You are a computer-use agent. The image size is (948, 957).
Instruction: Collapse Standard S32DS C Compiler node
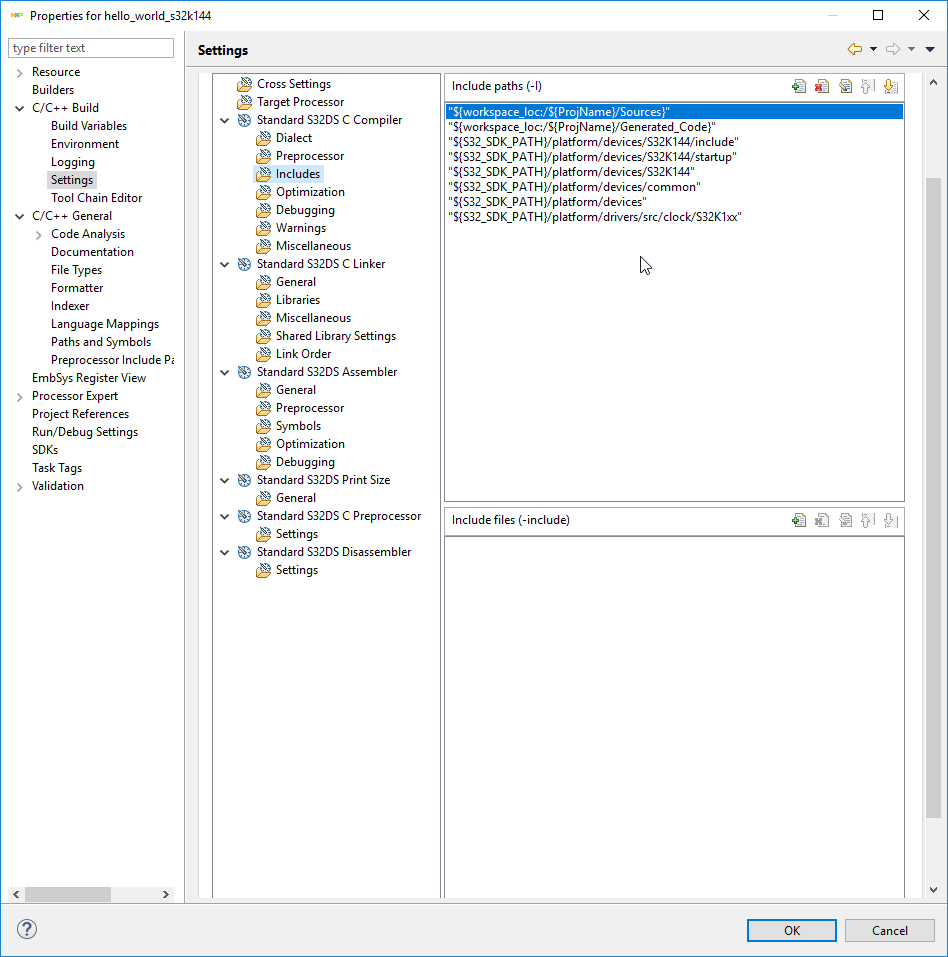tap(225, 120)
